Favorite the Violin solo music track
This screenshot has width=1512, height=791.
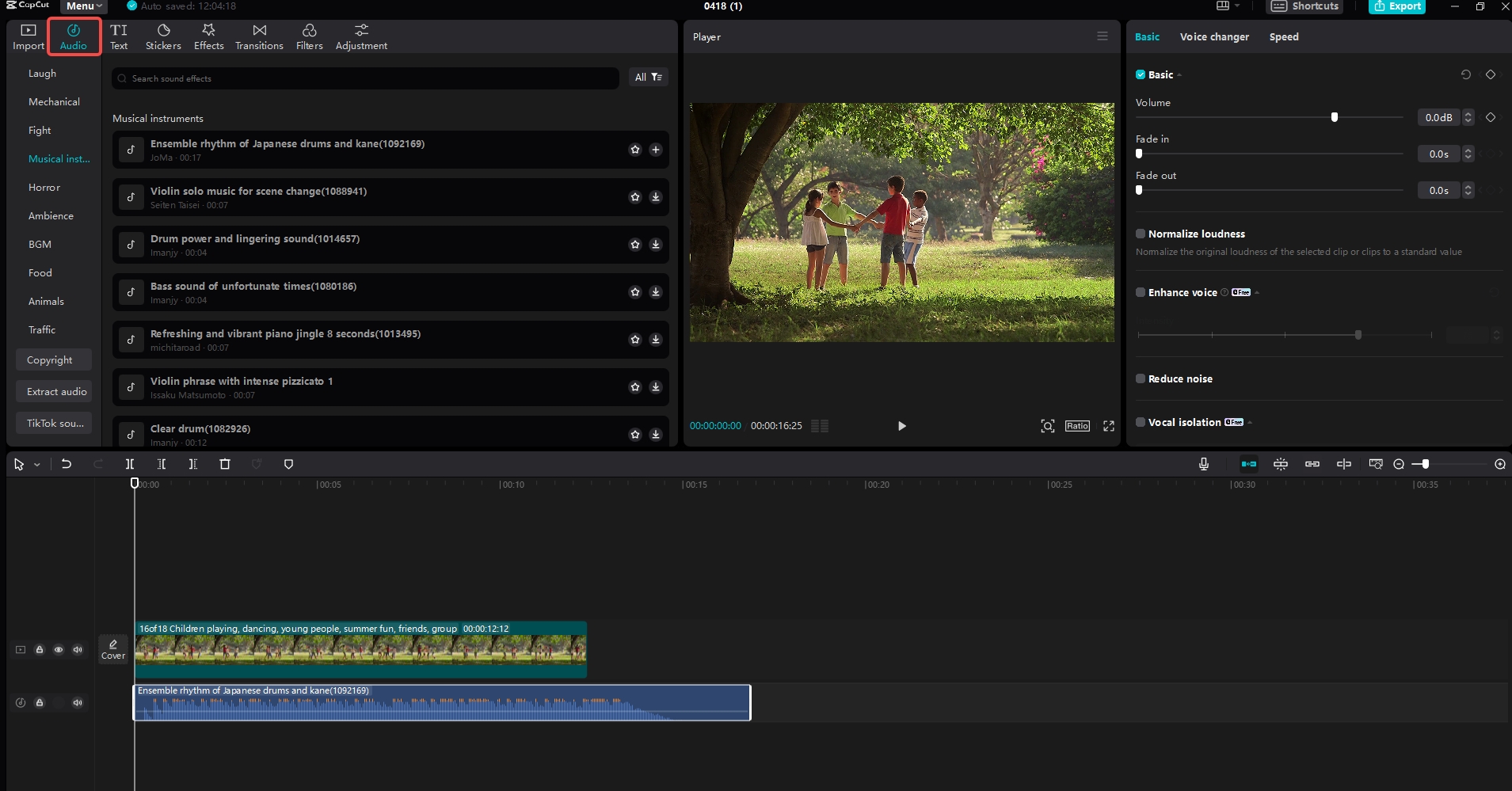[636, 197]
